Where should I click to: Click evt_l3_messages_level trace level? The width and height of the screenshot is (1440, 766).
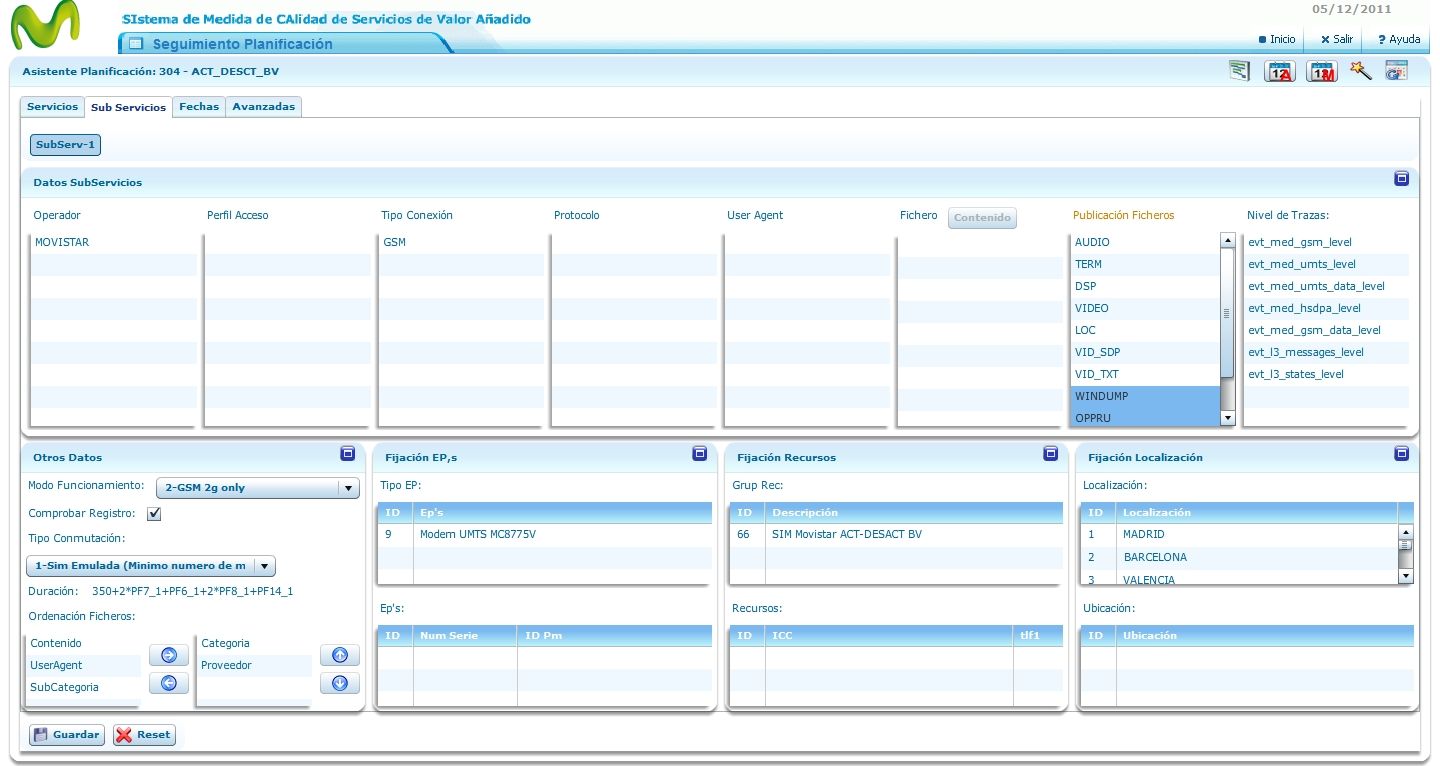pos(1327,352)
